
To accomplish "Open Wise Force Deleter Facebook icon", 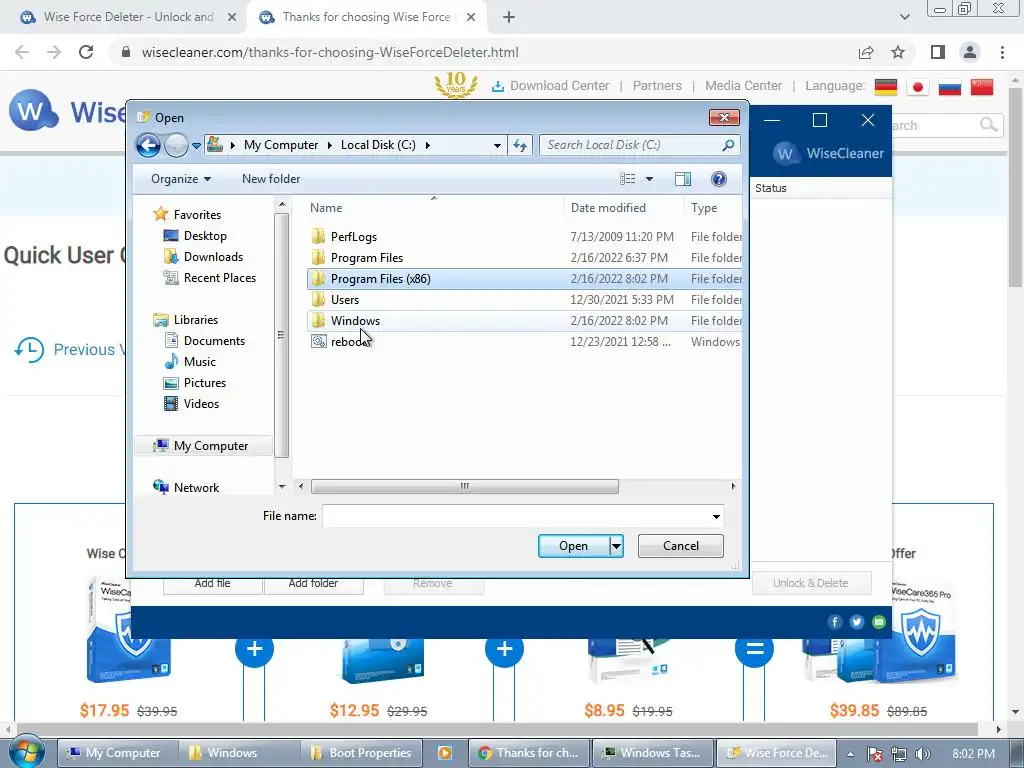I will tap(835, 622).
